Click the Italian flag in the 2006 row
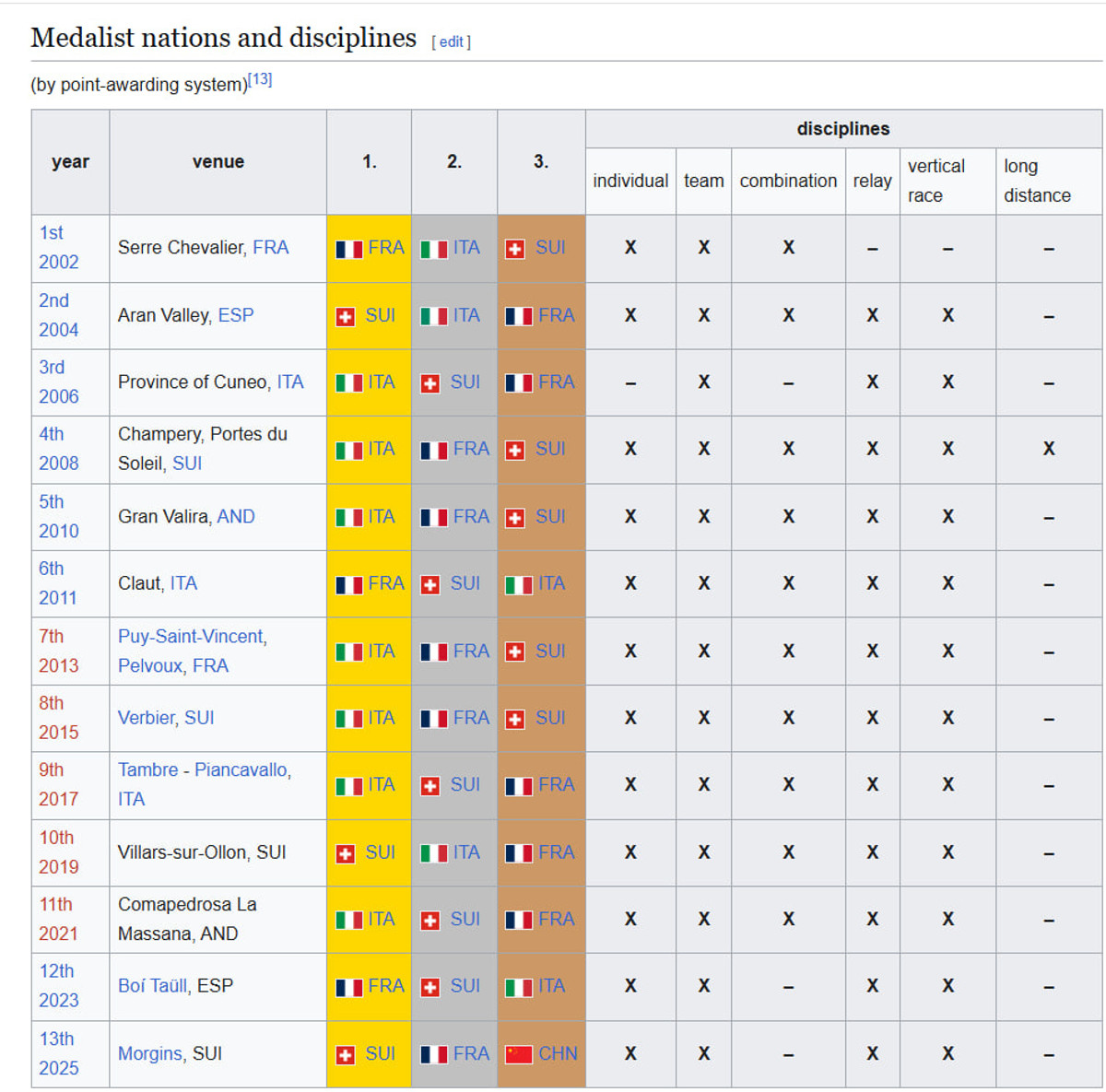The height and width of the screenshot is (1092, 1106). (348, 383)
